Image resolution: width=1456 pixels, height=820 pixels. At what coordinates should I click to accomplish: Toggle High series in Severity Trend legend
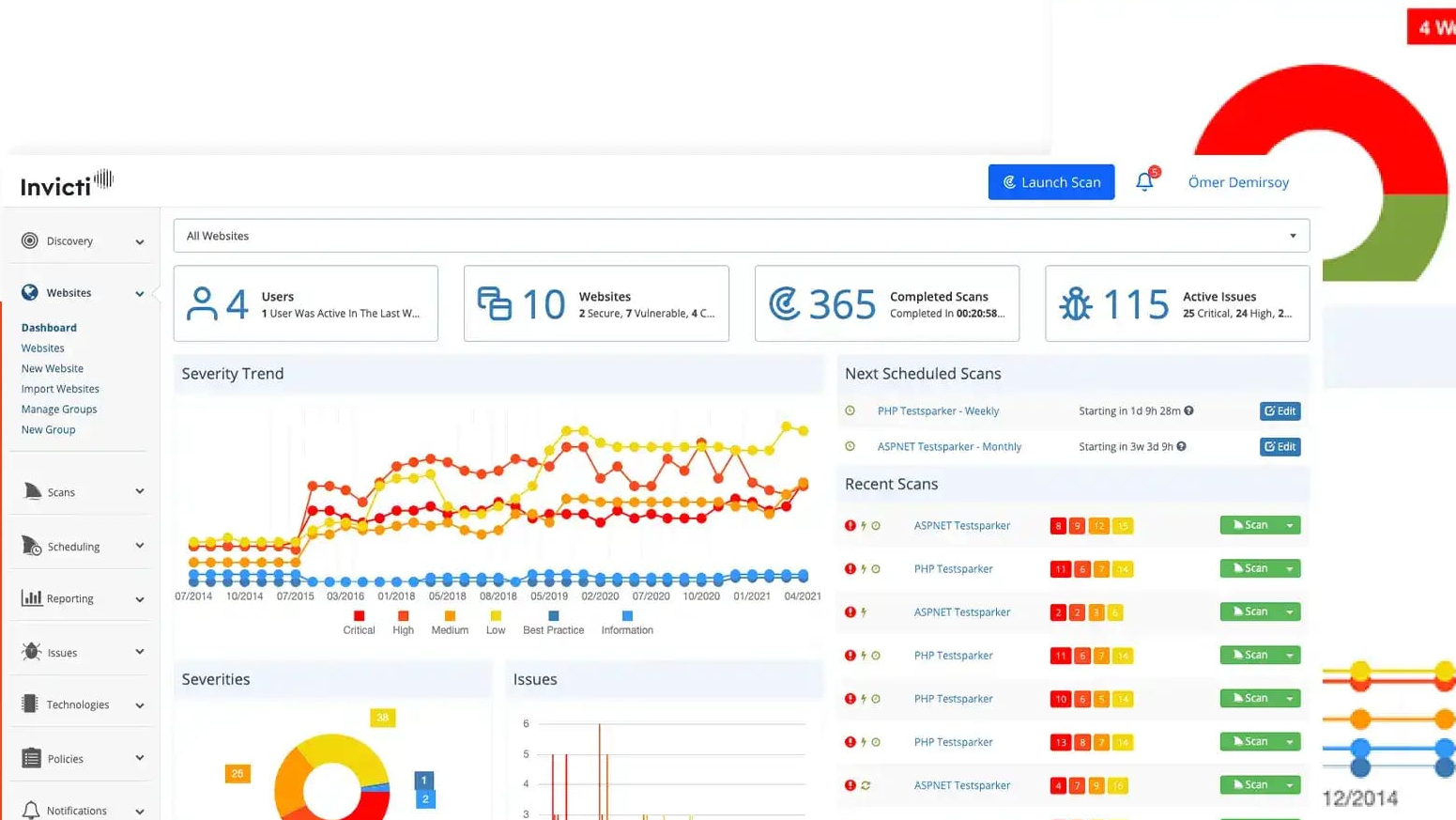point(403,623)
